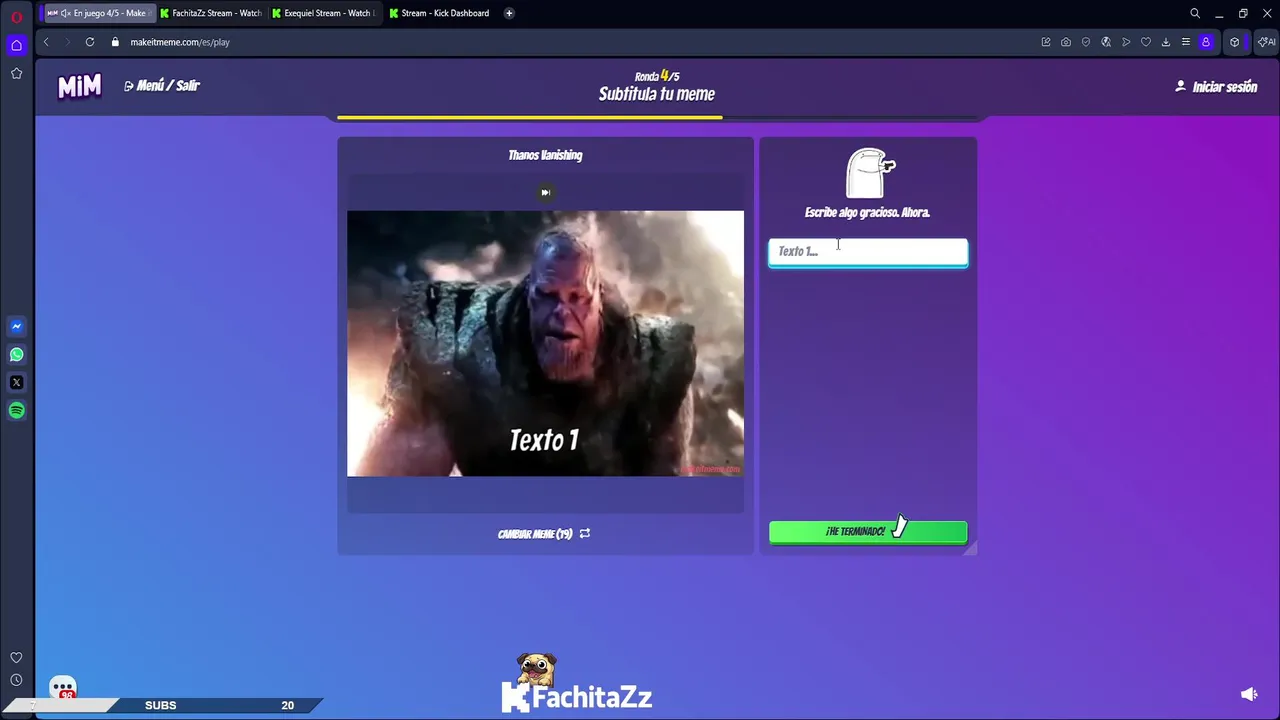The image size is (1280, 720).
Task: Add page to bookmarks heart icon
Action: 1146,42
